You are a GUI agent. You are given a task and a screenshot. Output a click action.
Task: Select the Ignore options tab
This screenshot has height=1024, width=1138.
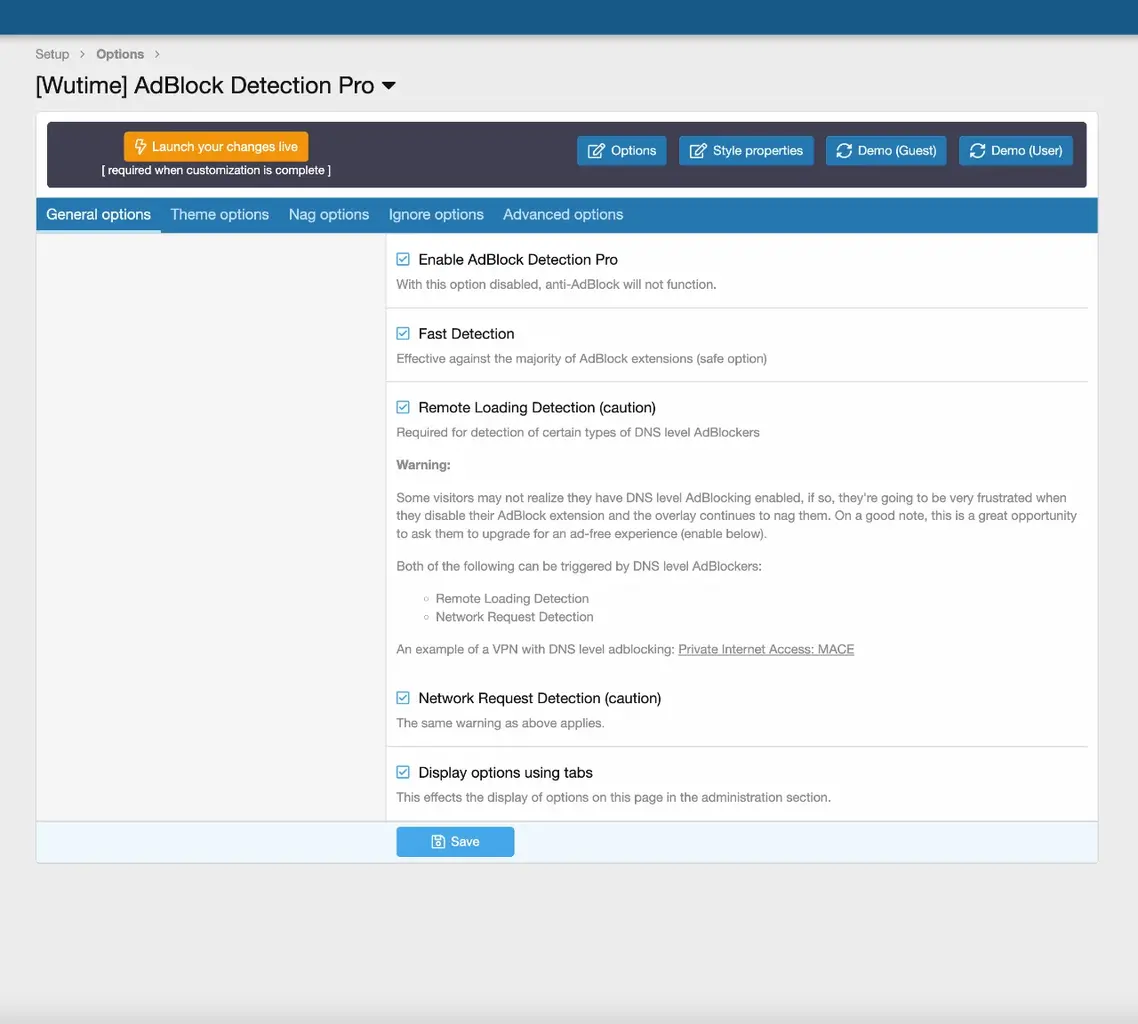tap(436, 214)
